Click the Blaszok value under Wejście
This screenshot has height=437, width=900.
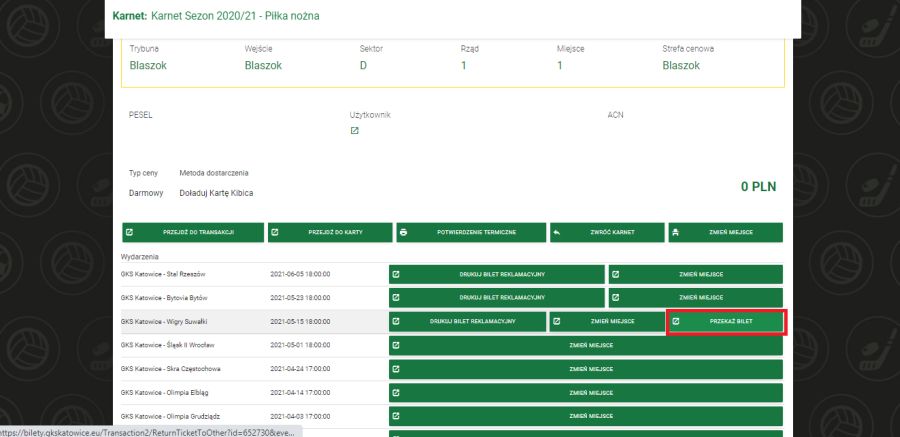click(x=263, y=65)
